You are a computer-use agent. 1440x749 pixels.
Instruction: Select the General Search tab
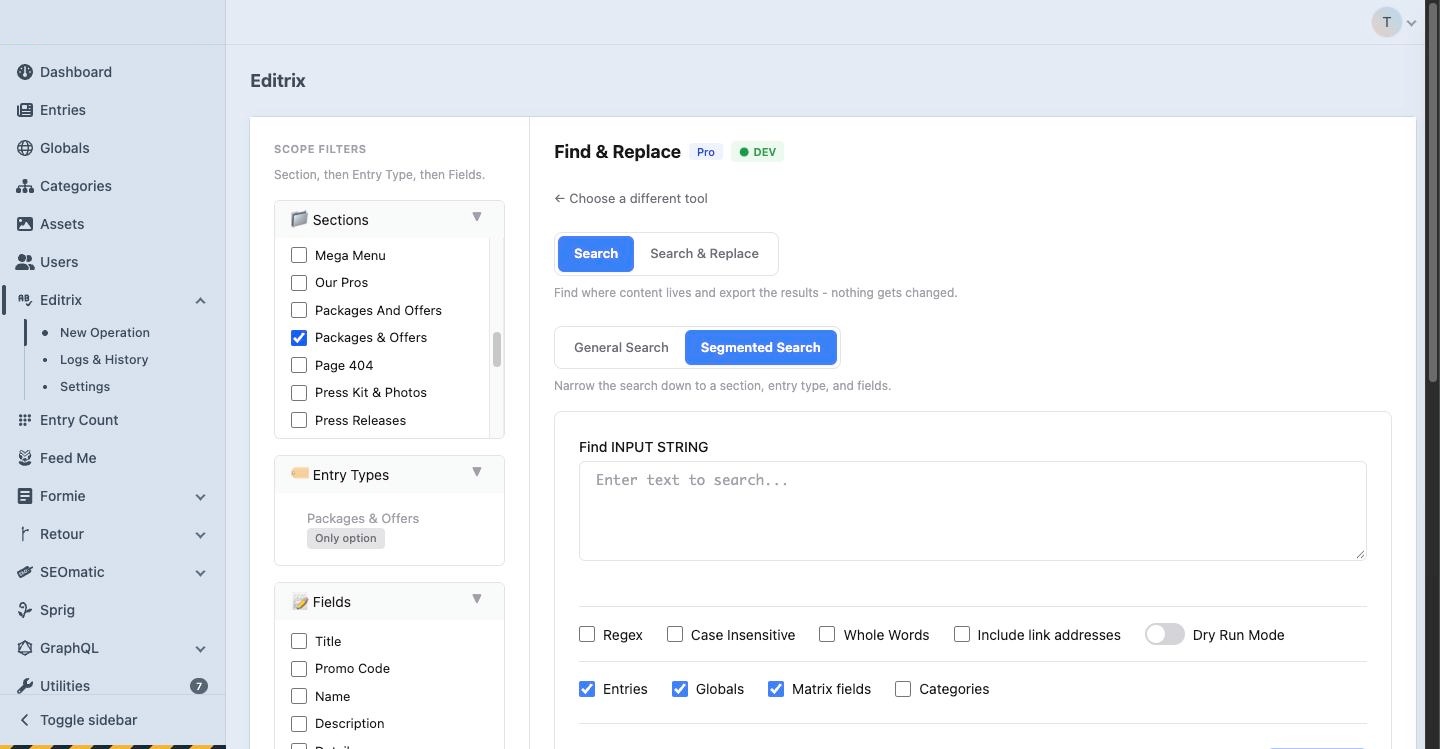(x=621, y=348)
